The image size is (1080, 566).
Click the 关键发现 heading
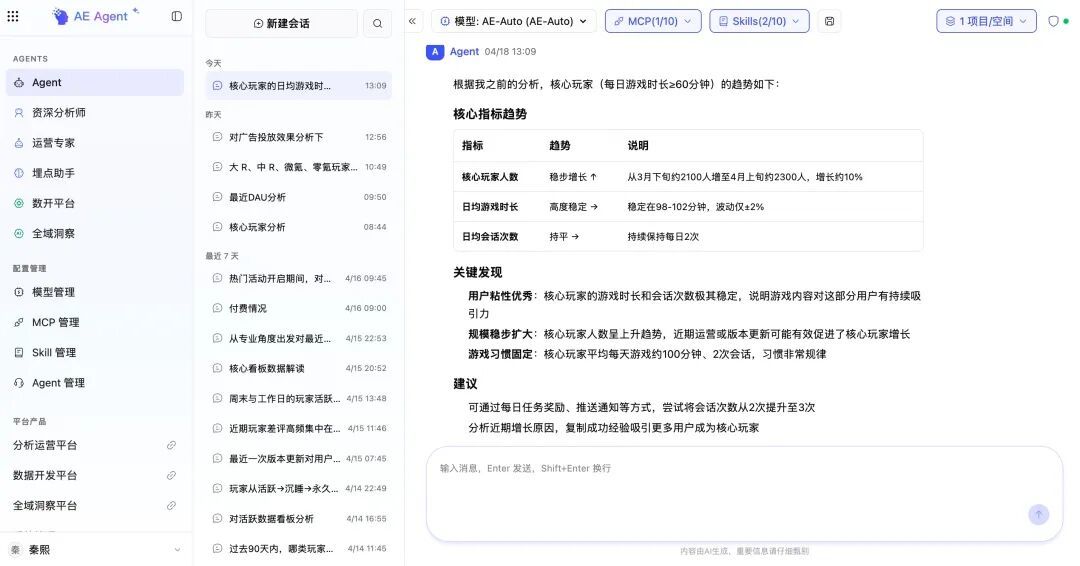tap(477, 273)
